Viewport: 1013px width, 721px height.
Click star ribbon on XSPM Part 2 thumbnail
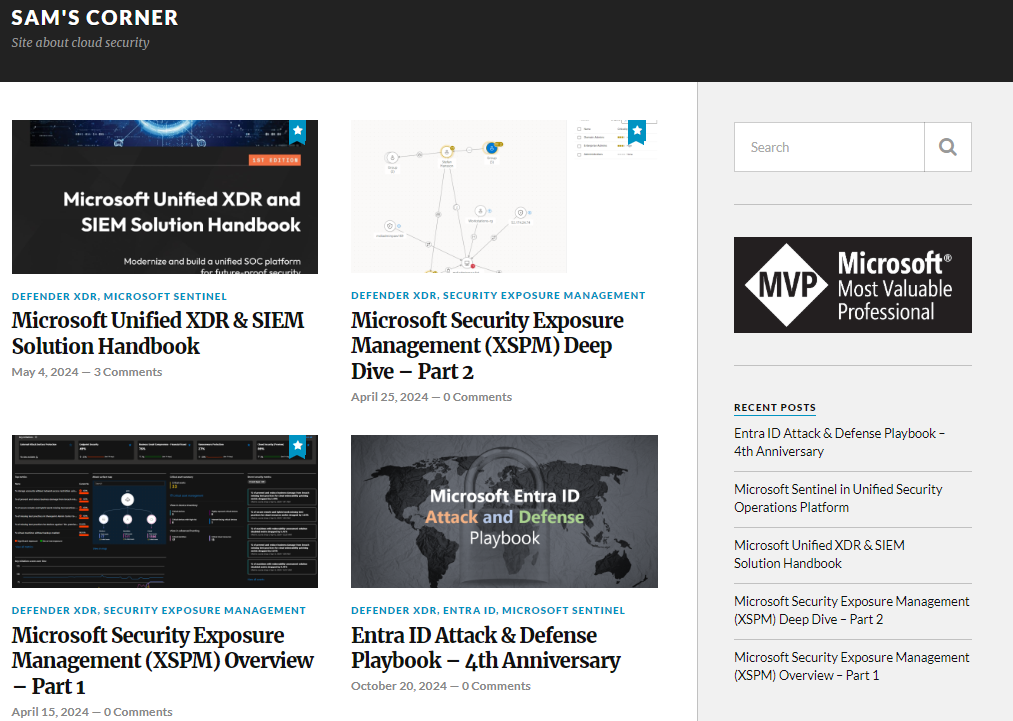coord(636,131)
